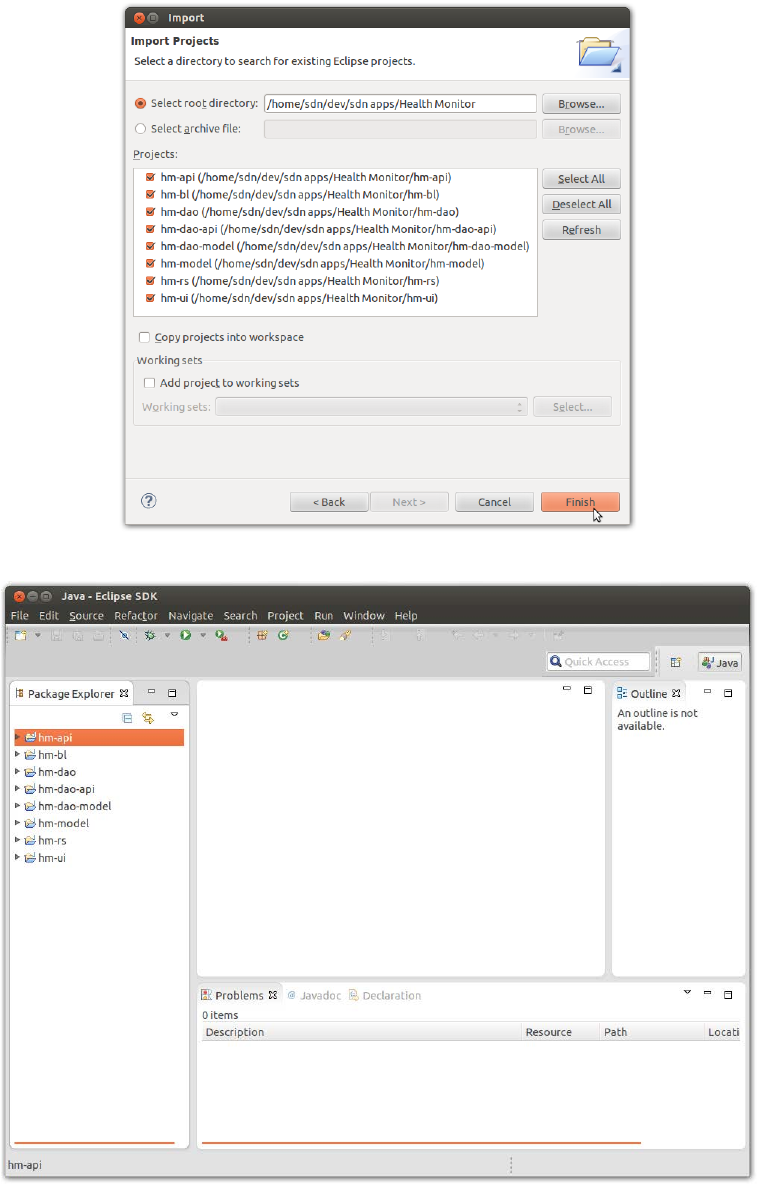Click the root directory path input field
This screenshot has height=1184, width=757.
point(400,103)
